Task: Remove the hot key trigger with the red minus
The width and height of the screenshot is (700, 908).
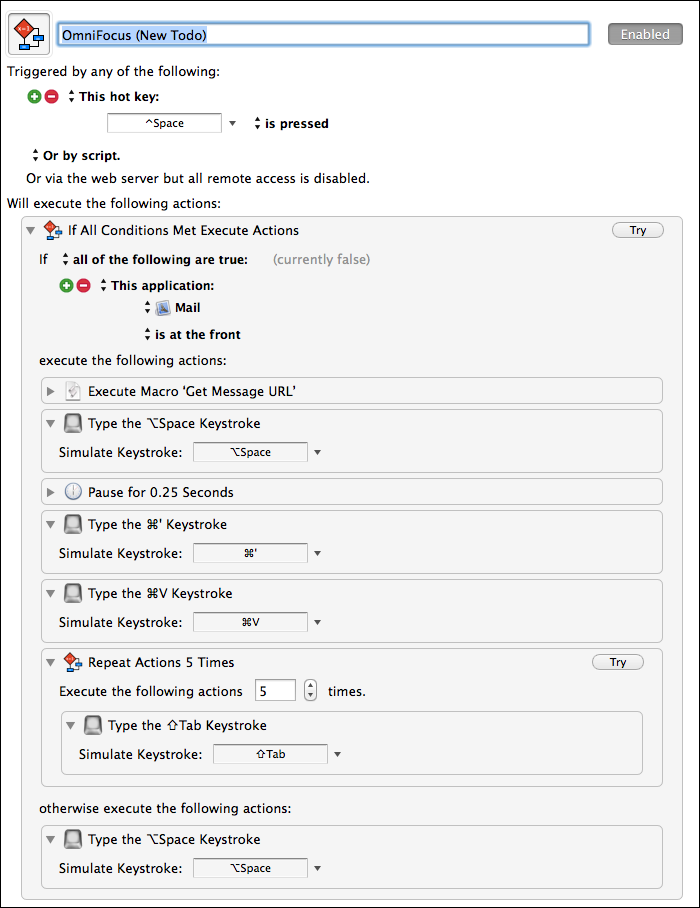Action: coord(52,97)
